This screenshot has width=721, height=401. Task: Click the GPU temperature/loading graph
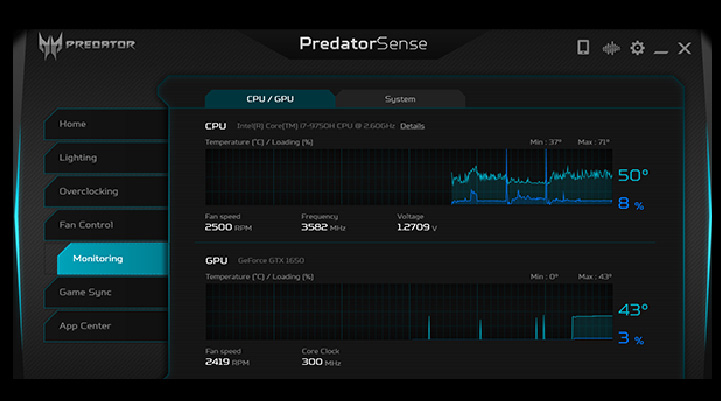[x=408, y=311]
